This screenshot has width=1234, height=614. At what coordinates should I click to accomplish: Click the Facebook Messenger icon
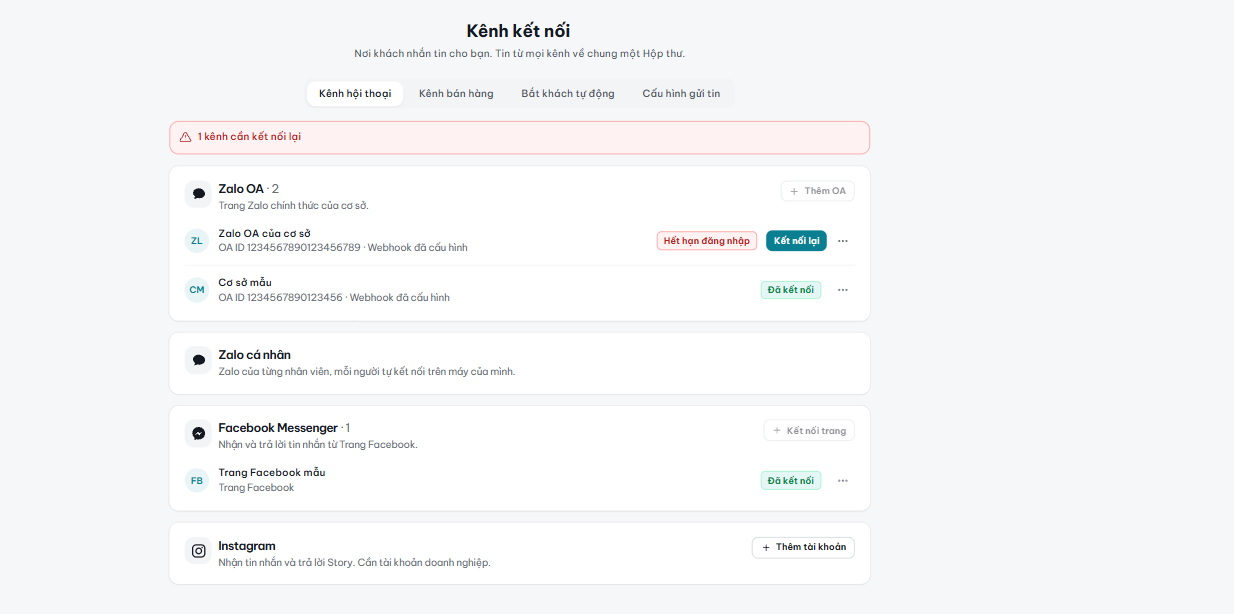tap(198, 433)
